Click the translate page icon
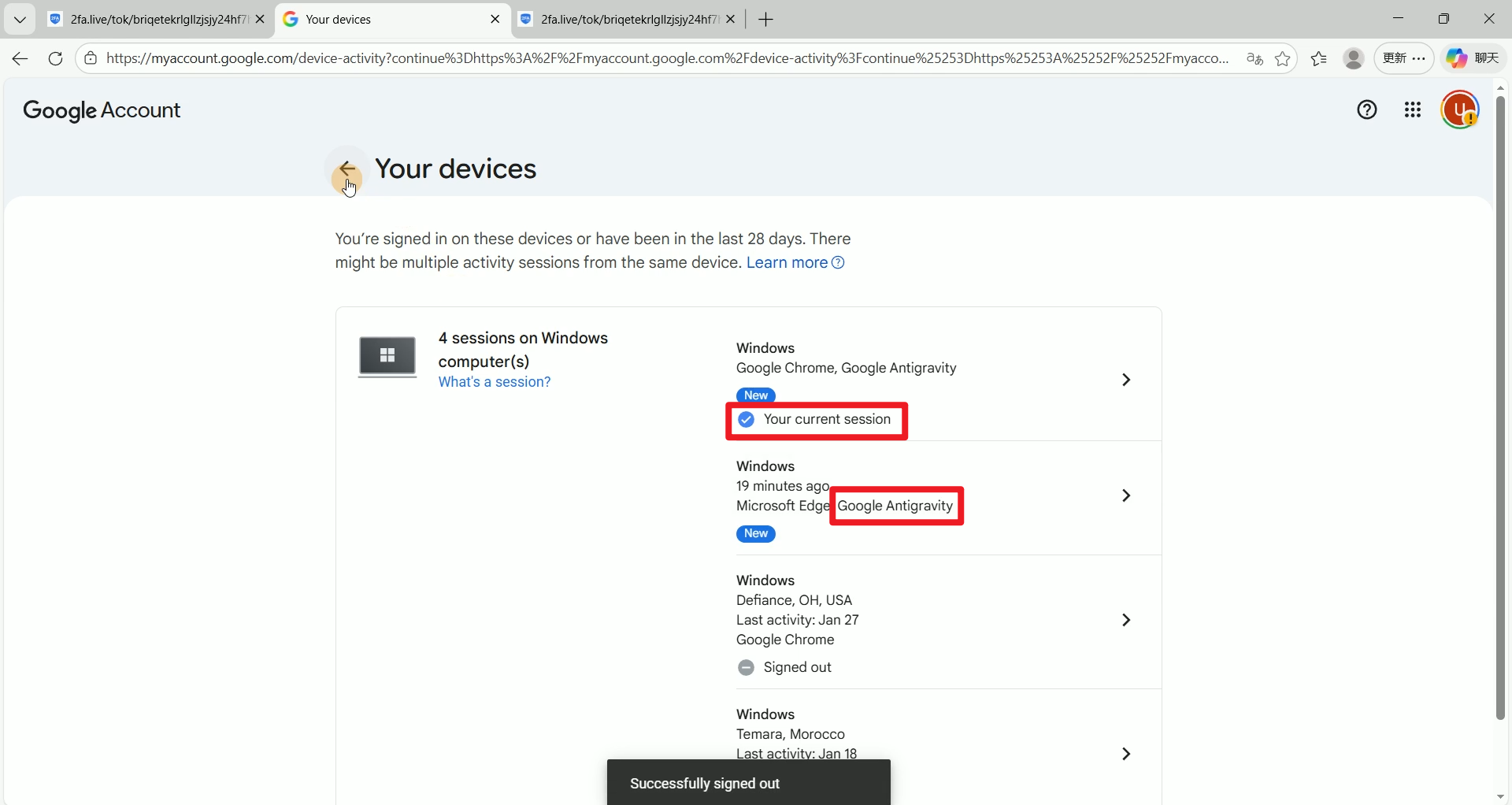 (x=1254, y=58)
